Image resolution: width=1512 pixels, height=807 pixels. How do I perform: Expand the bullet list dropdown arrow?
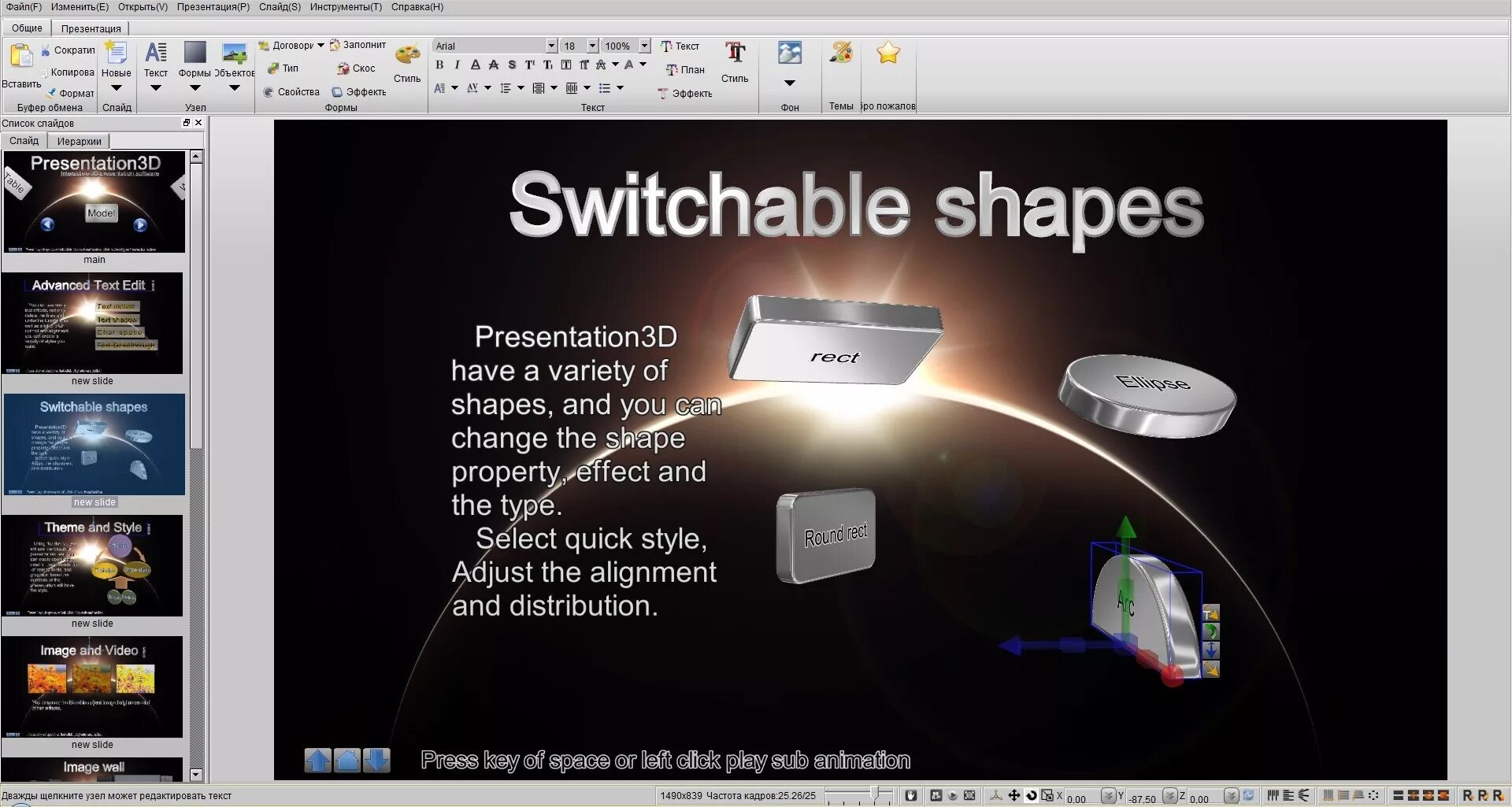[x=621, y=88]
